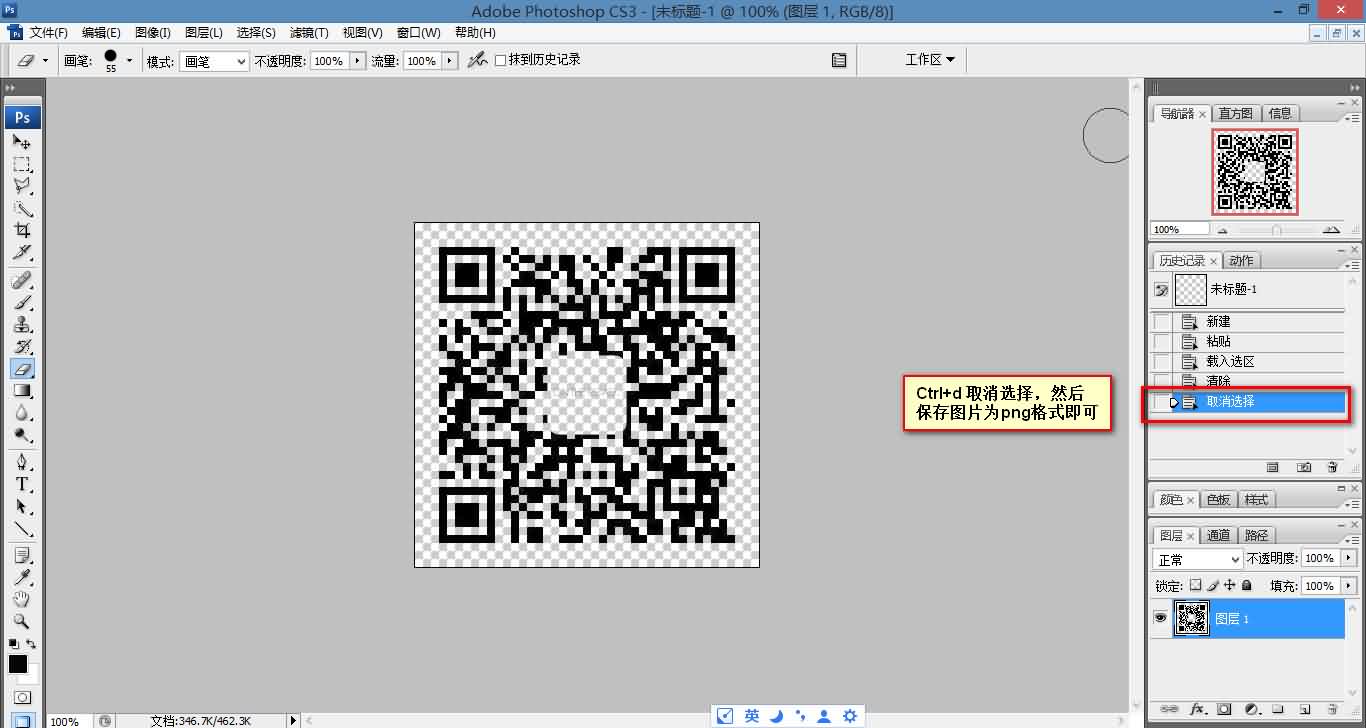This screenshot has height=728, width=1366.
Task: Open layer 填充 arrow in layers panel
Action: click(1350, 586)
